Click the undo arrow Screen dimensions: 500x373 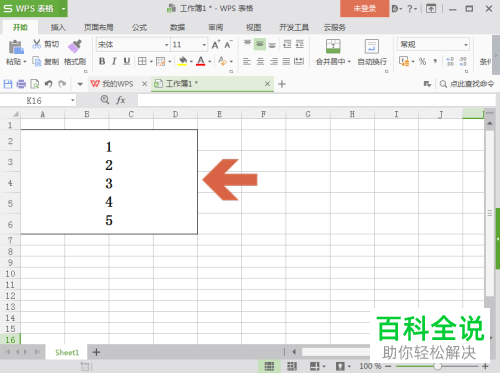pyautogui.click(x=49, y=84)
